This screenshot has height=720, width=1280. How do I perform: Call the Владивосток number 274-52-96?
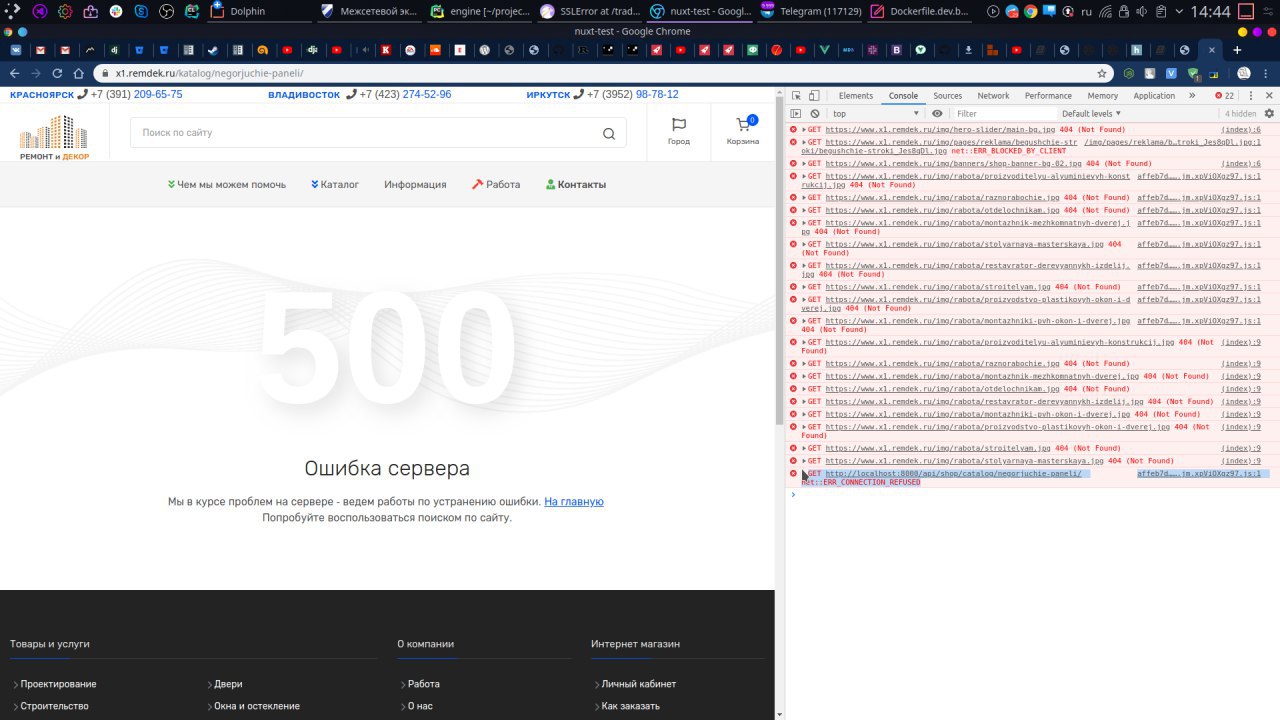[x=427, y=94]
